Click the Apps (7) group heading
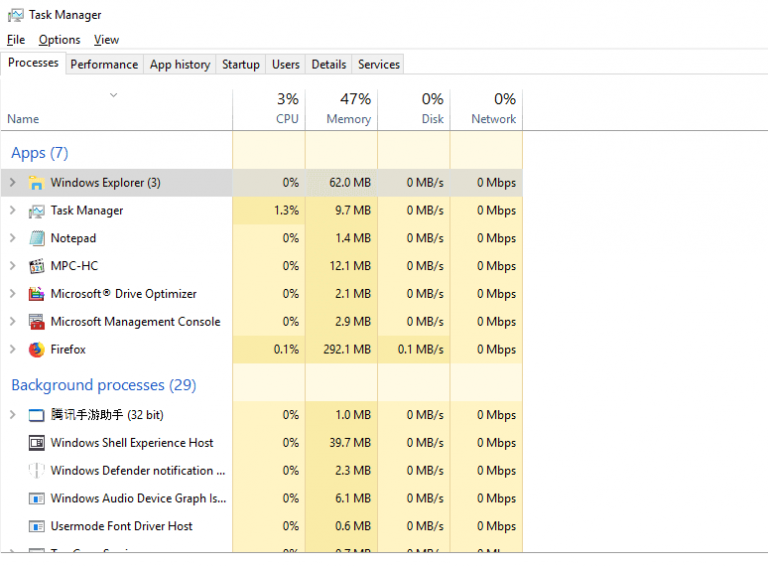Screen dimensions: 768x567 (40, 153)
